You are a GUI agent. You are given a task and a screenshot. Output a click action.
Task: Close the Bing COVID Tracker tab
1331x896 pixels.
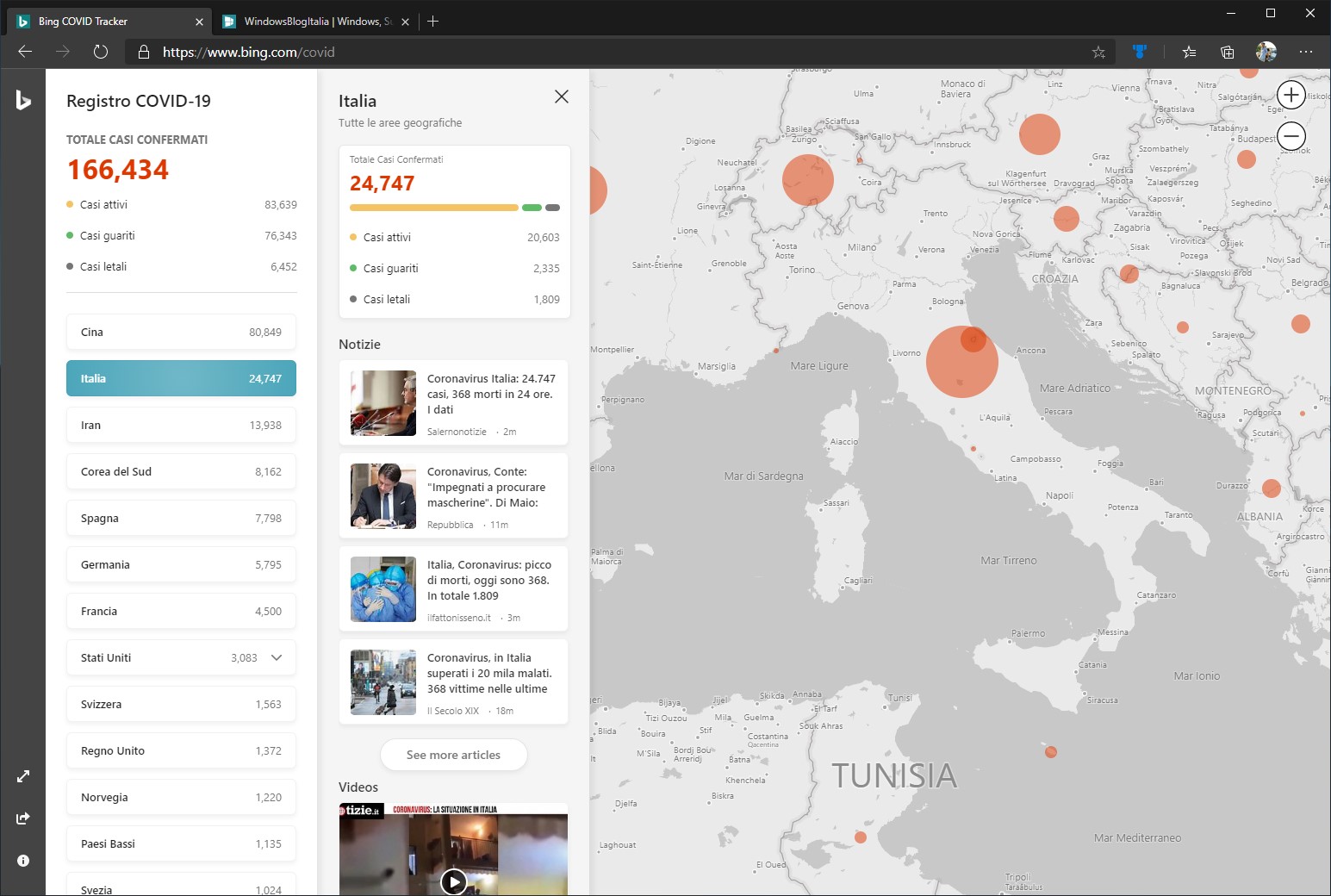pos(199,22)
